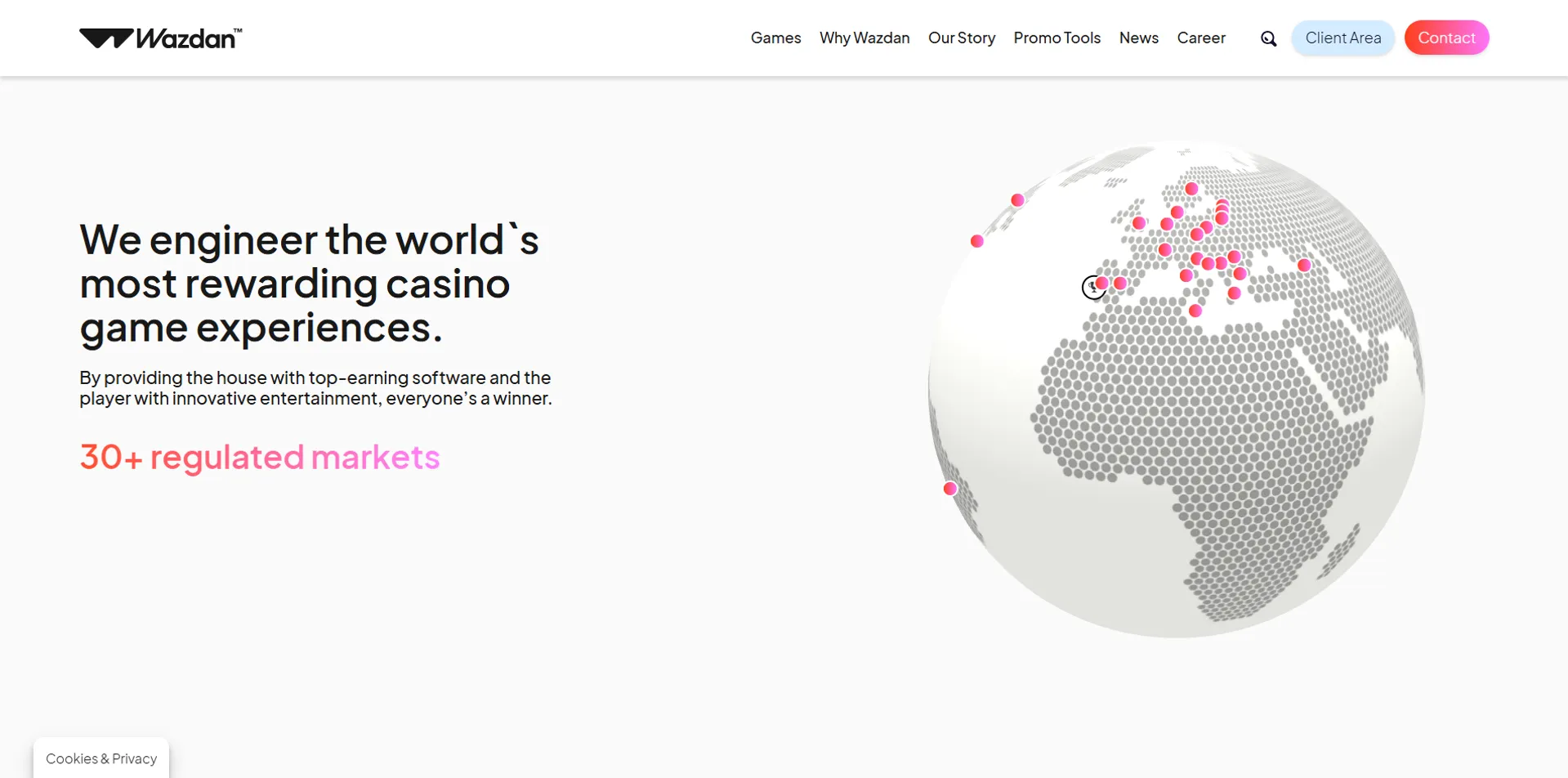Image resolution: width=1568 pixels, height=778 pixels.
Task: Navigate to the News section
Action: point(1138,38)
